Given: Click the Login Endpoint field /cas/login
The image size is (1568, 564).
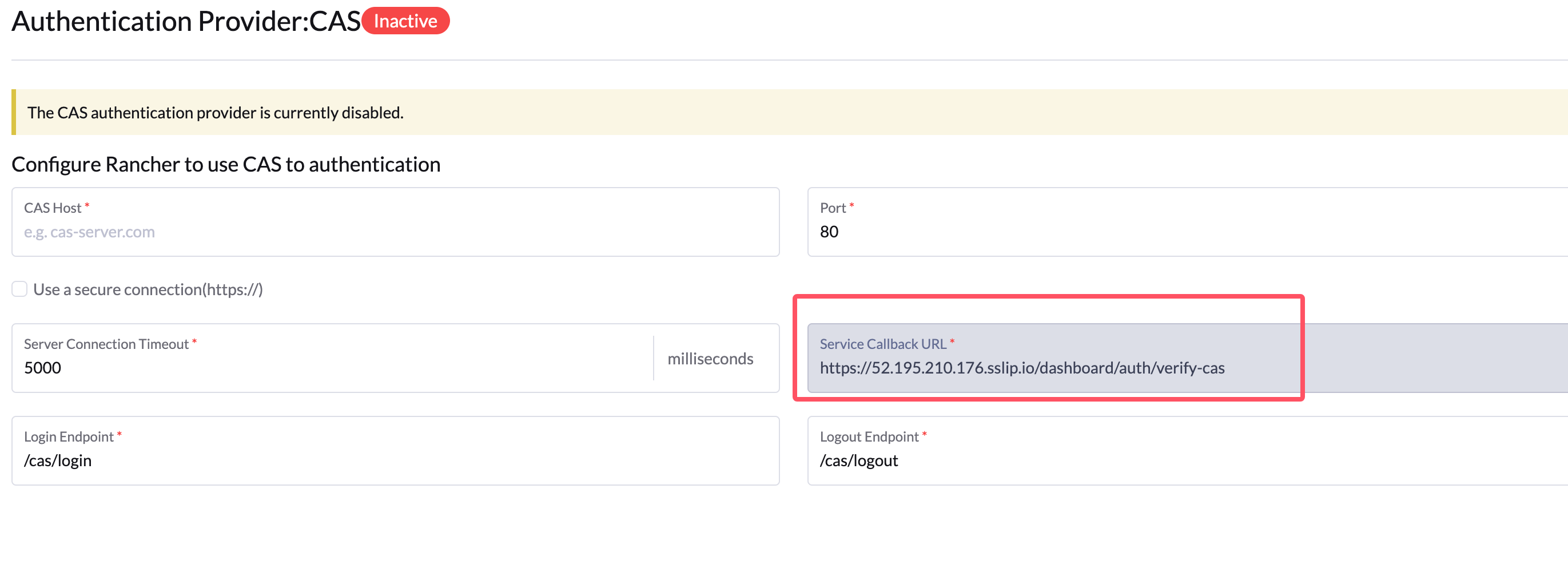Looking at the screenshot, I should [x=395, y=451].
